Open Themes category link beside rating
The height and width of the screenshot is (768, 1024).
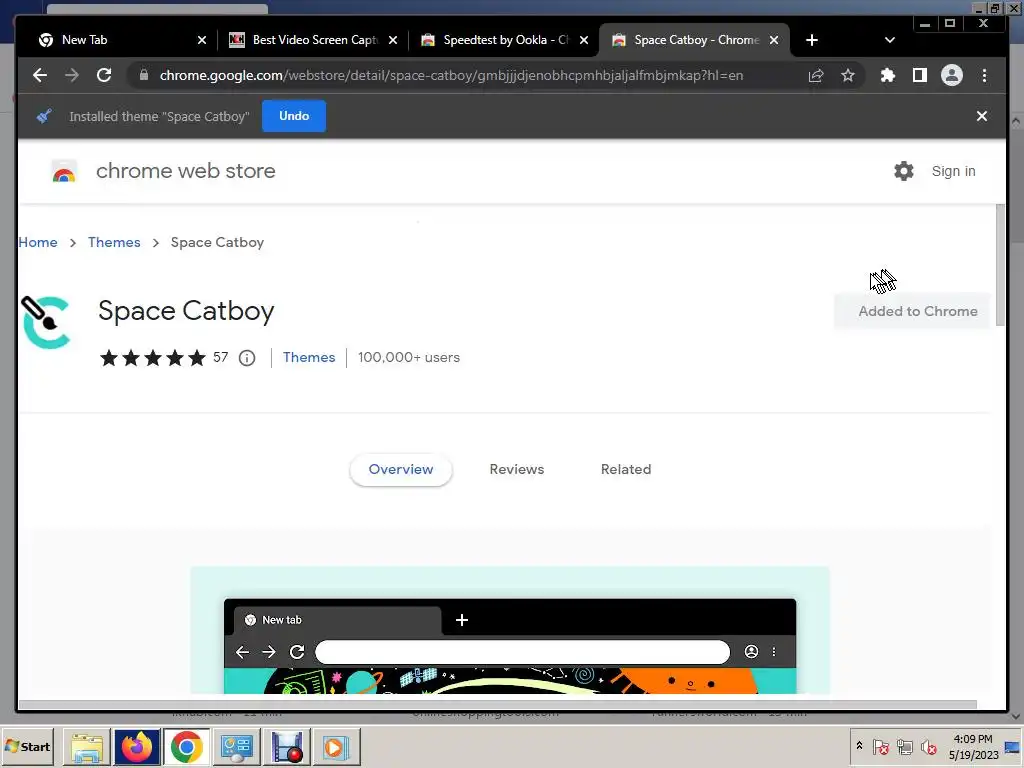tap(309, 357)
